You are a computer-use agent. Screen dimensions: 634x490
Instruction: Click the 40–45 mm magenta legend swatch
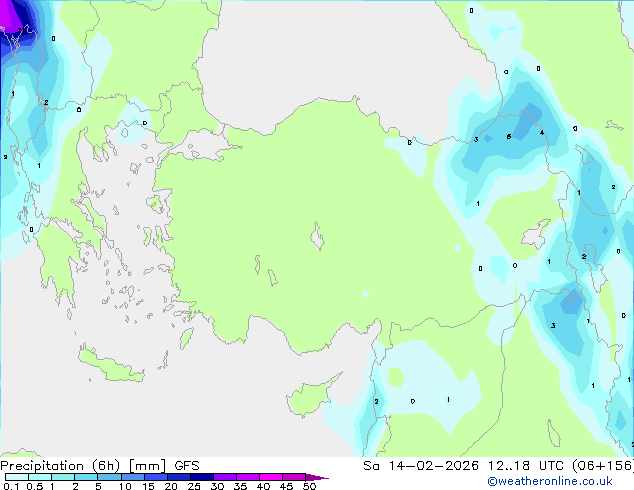coord(271,477)
